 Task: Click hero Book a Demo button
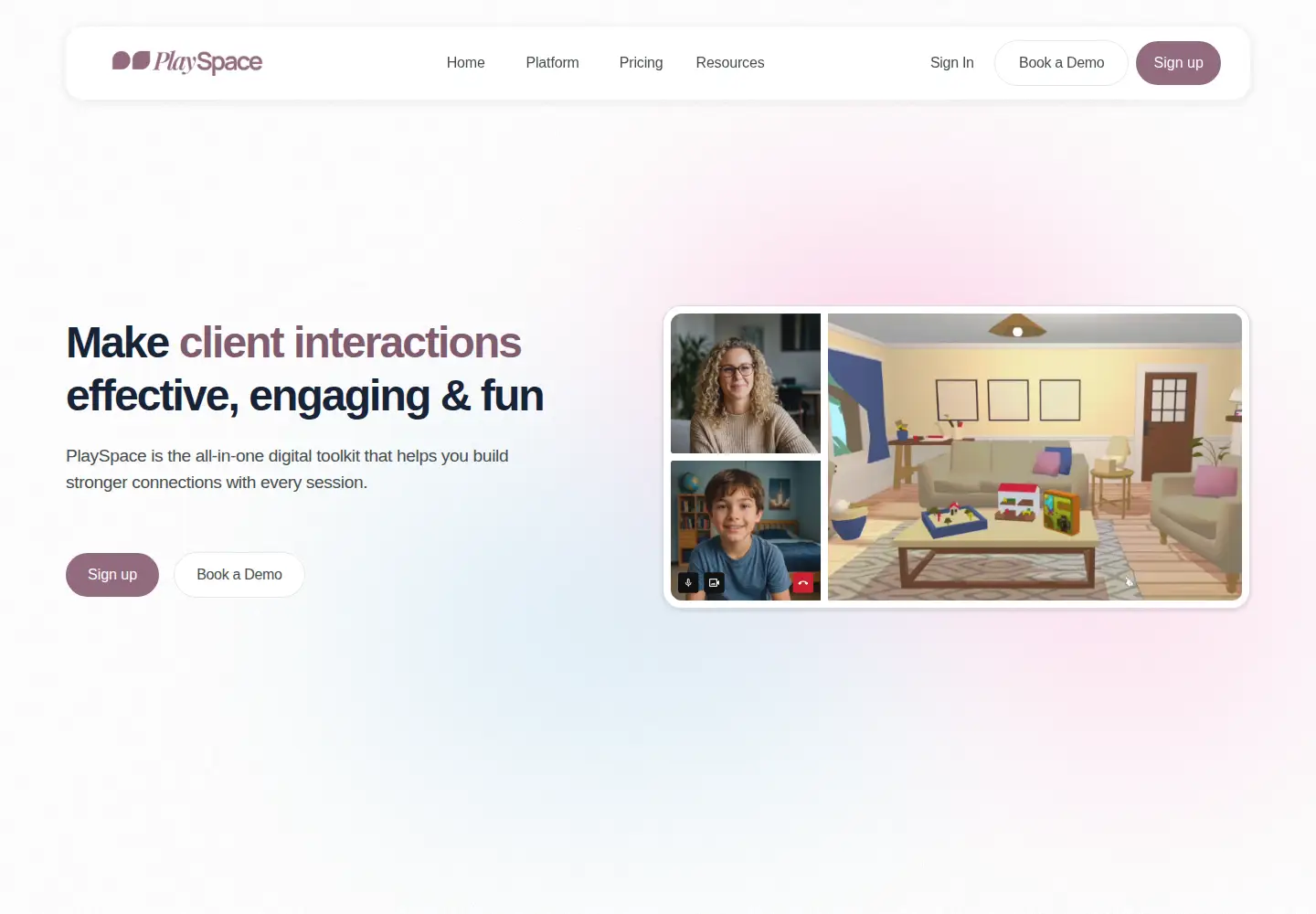(x=239, y=575)
